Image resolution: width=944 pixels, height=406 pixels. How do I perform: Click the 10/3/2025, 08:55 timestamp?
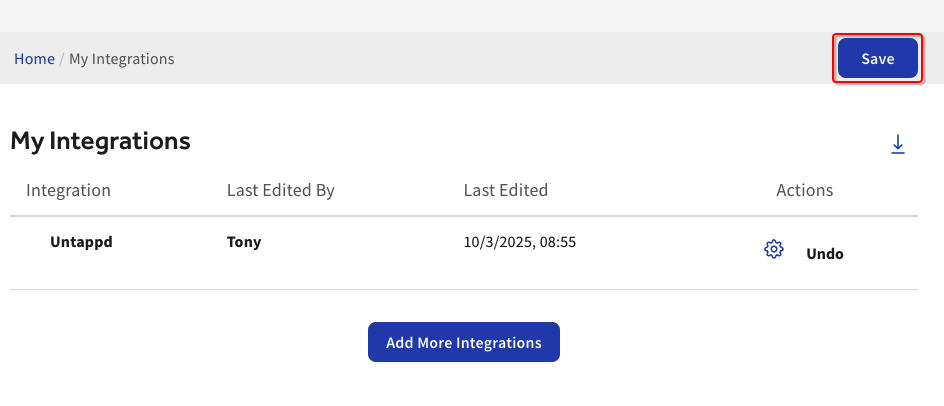tap(520, 241)
